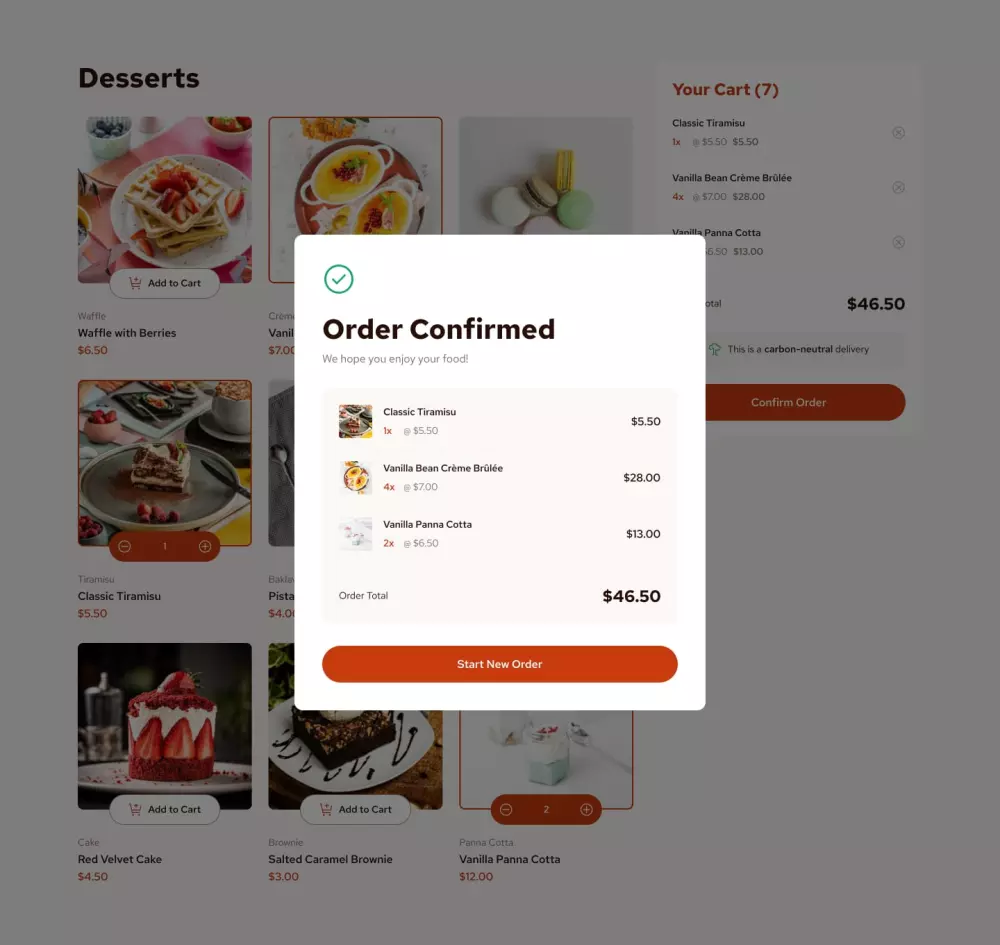This screenshot has width=1000, height=945.
Task: Decrease Vanilla Panna Cotta quantity minus icon
Action: [x=506, y=809]
